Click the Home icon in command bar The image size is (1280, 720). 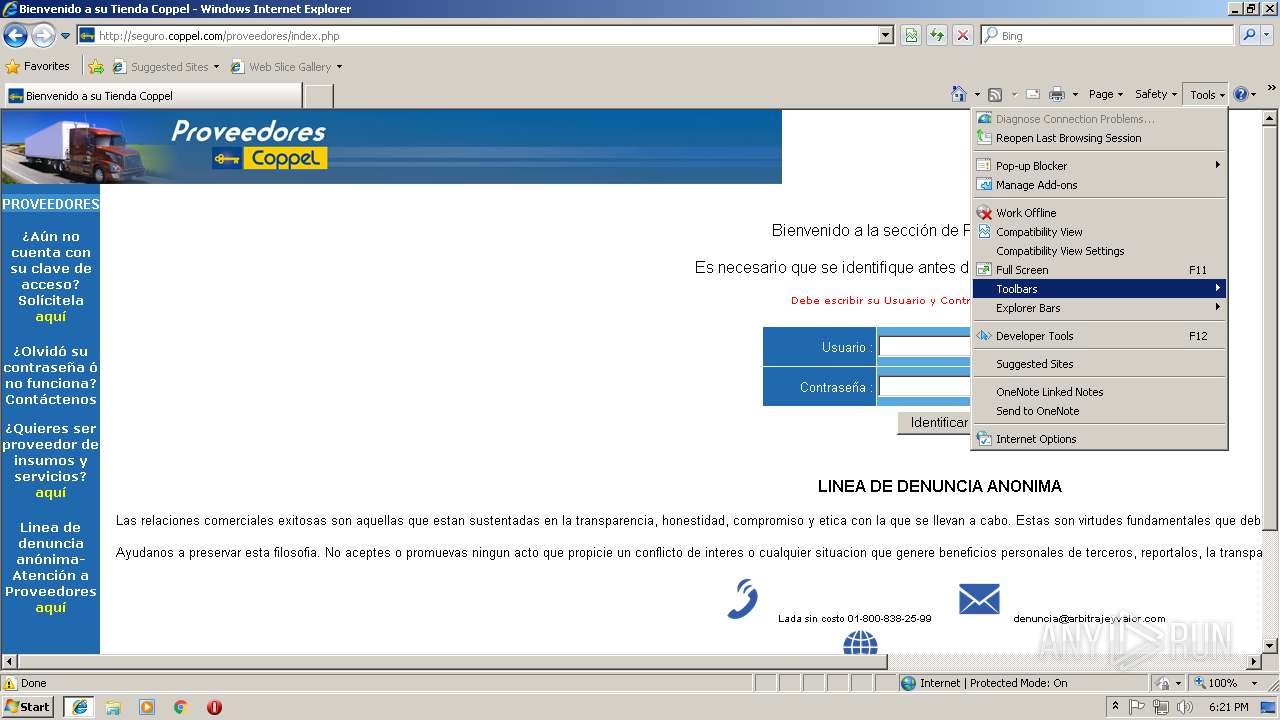click(959, 94)
